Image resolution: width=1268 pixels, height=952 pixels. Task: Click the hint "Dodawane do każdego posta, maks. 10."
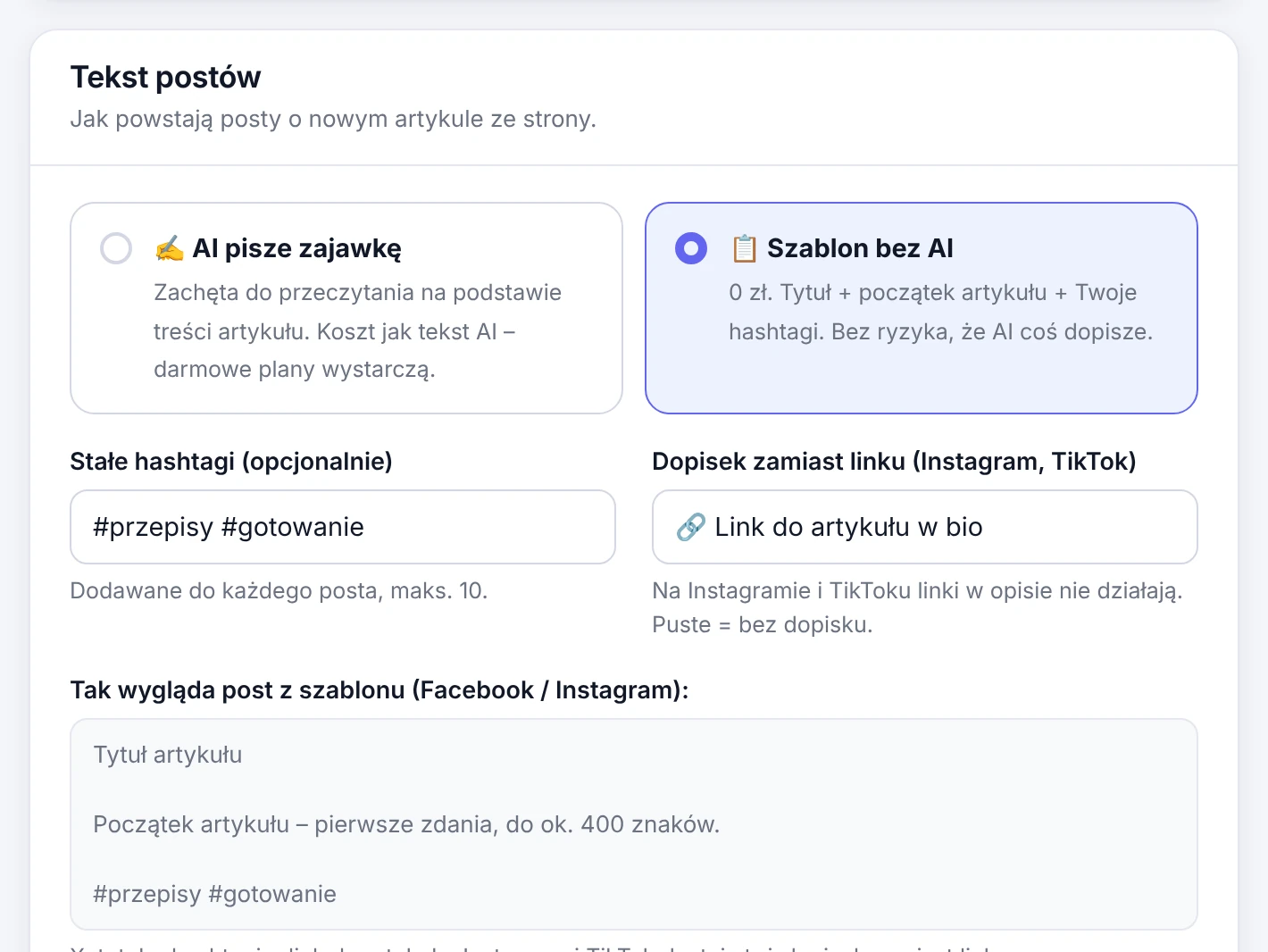279,591
